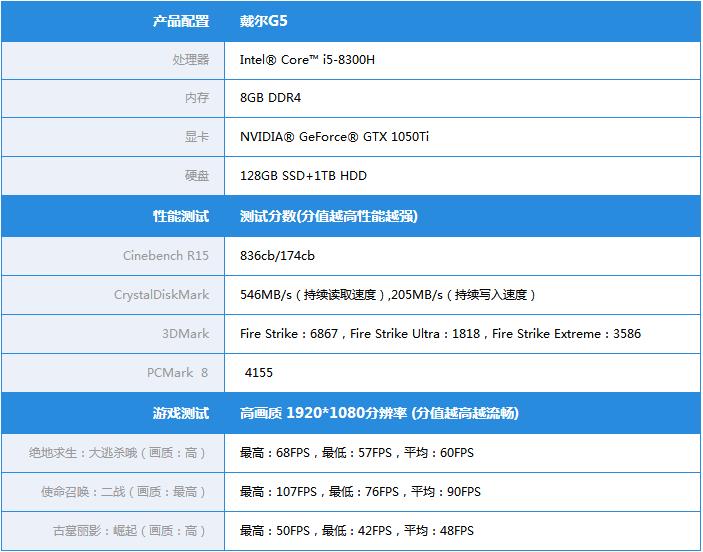
Task: Select the Cinebench R15 label
Action: pyautogui.click(x=166, y=256)
